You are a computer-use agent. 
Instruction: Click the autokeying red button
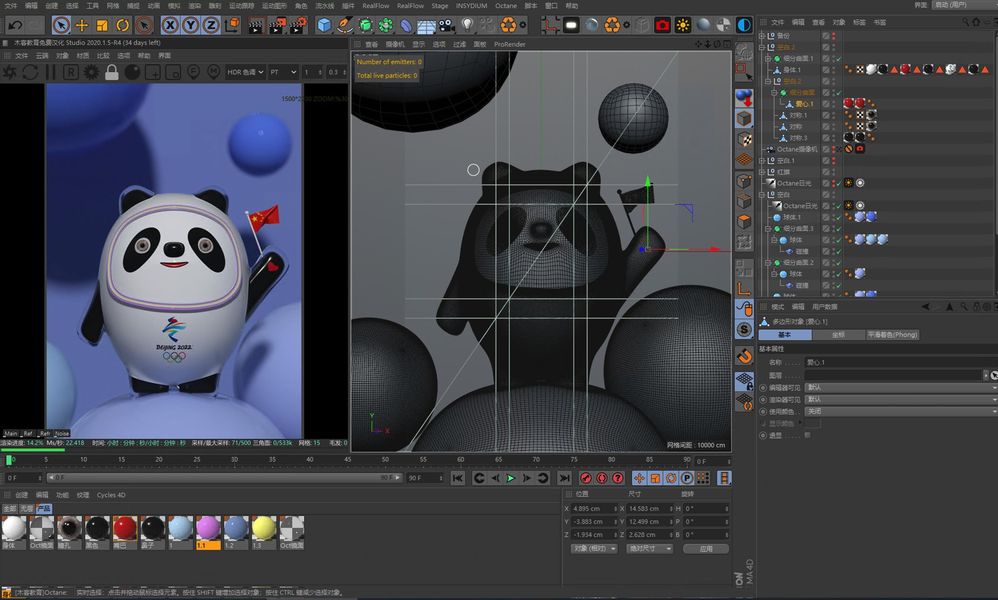tap(601, 478)
